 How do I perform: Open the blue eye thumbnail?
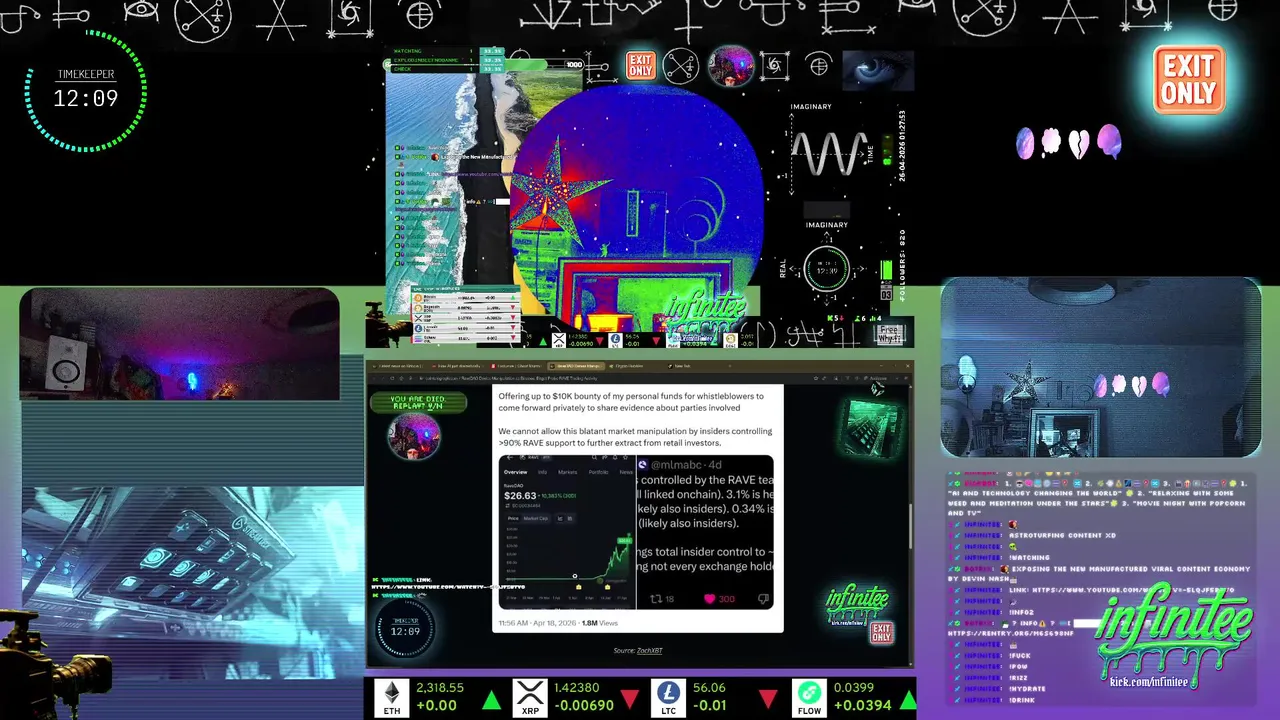[878, 70]
